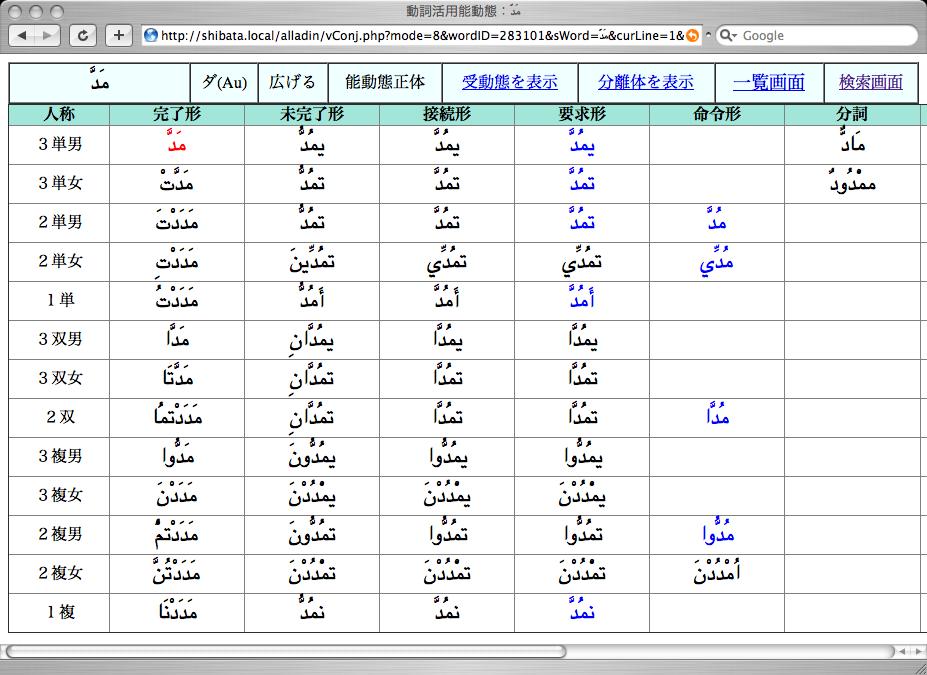927x675 pixels.
Task: Go back using the browser back arrow
Action: click(21, 35)
